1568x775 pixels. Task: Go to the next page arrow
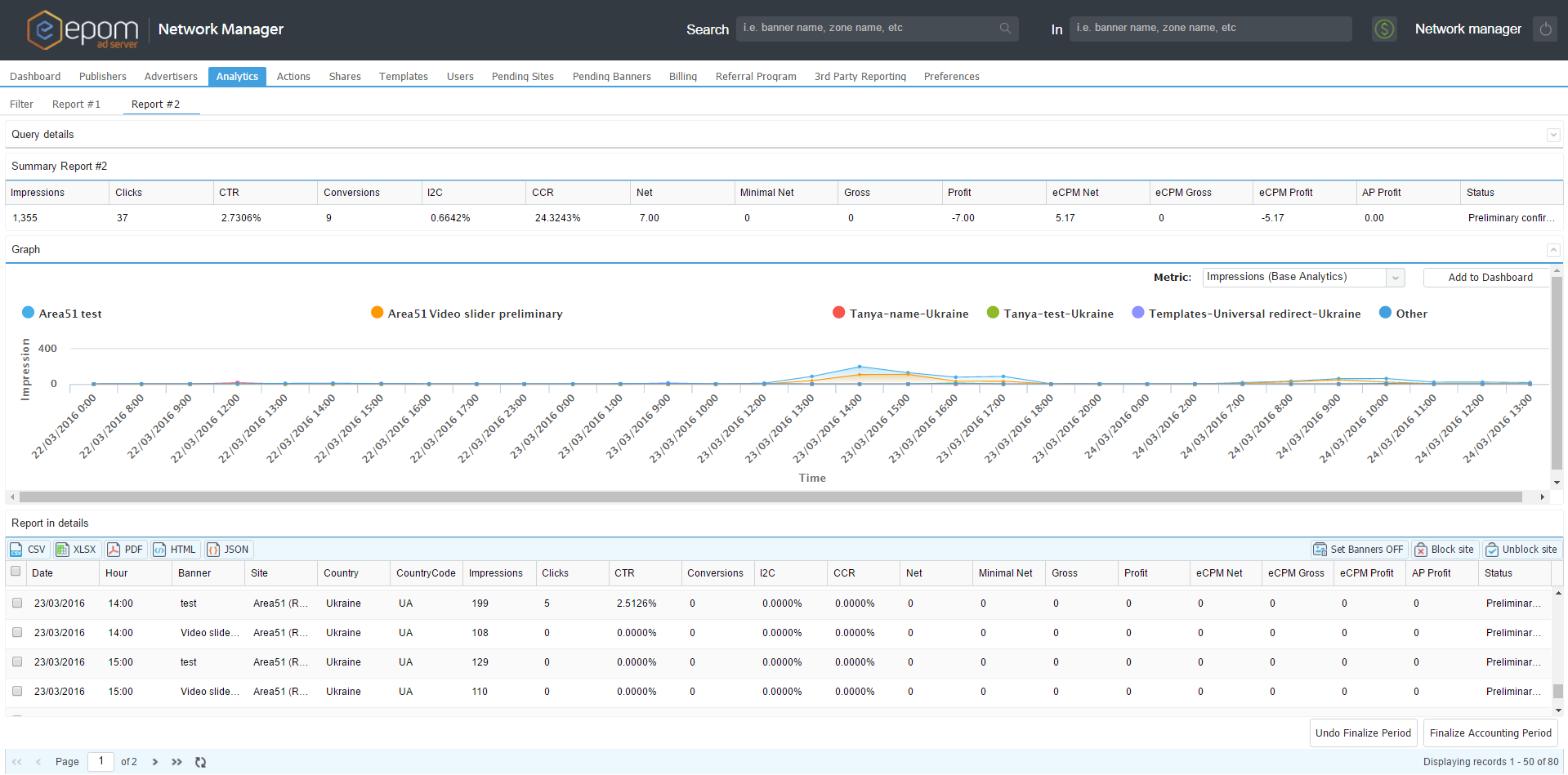155,762
